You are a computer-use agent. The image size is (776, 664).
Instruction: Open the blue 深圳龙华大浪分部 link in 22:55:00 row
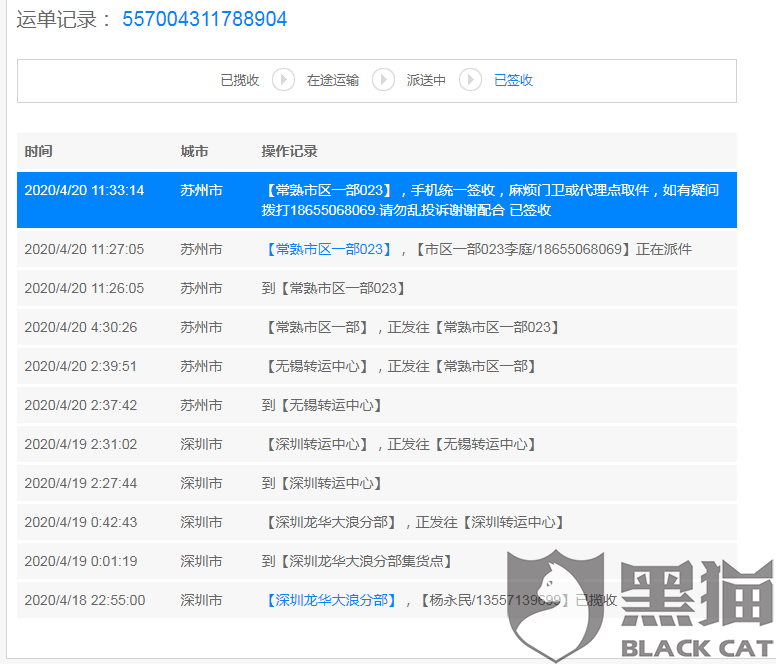(331, 600)
